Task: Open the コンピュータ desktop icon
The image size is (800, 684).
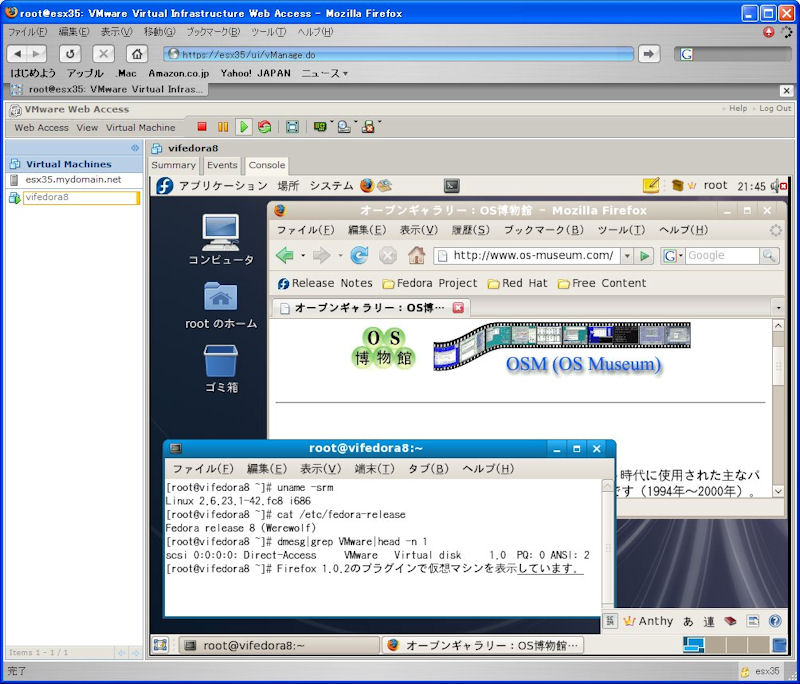Action: (x=220, y=239)
